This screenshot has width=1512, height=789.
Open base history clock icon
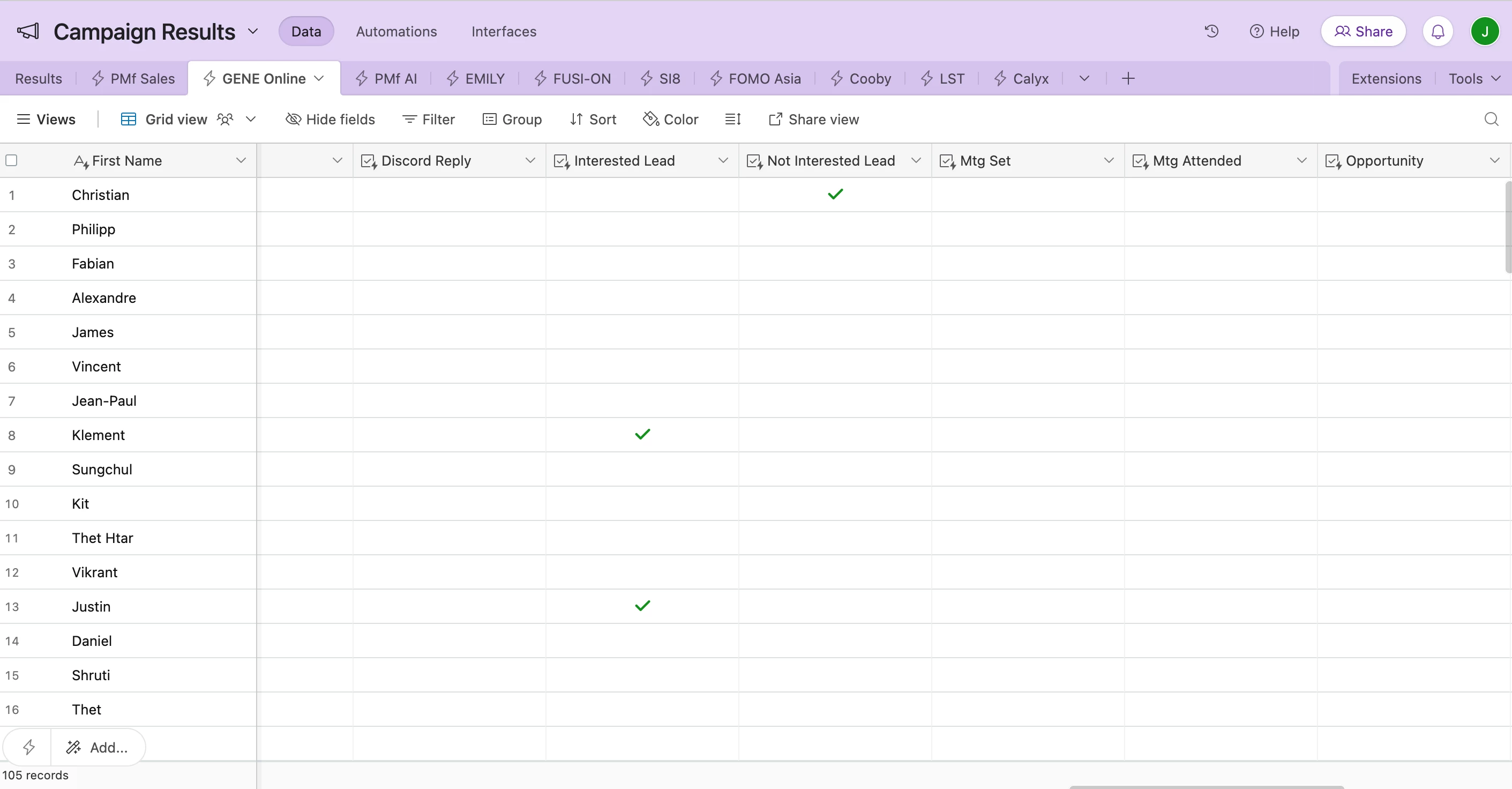tap(1211, 31)
